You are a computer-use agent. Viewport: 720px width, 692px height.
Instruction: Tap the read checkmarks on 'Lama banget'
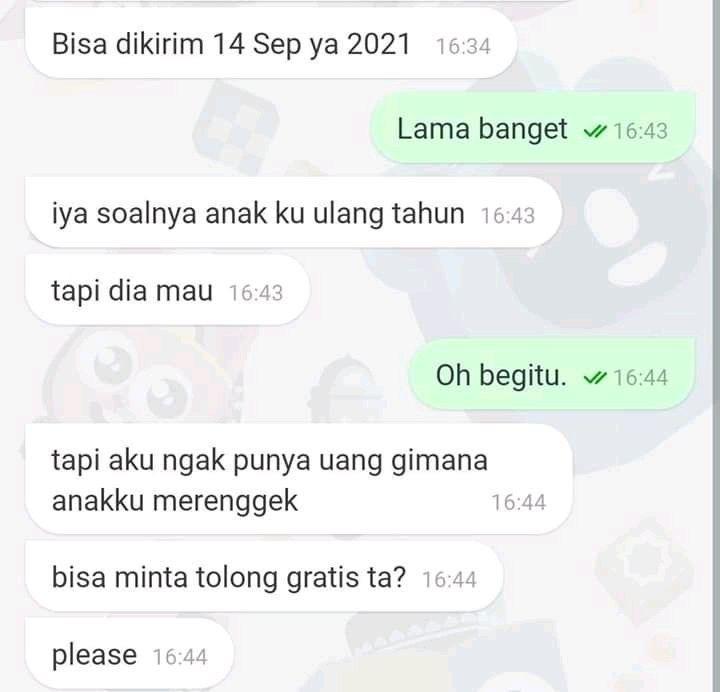[595, 132]
